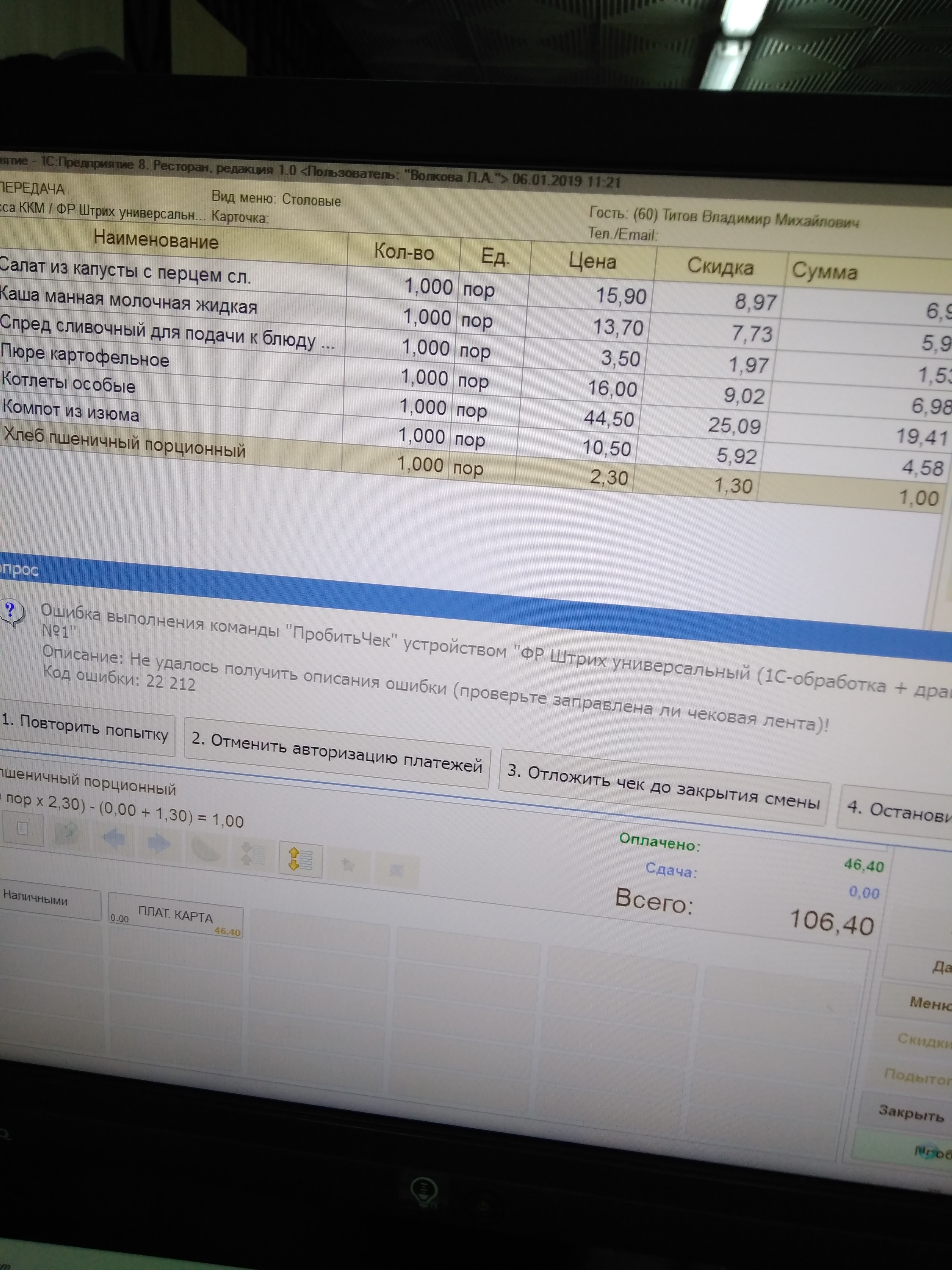952x1270 pixels.
Task: Click the blue right arrow icon
Action: pyautogui.click(x=158, y=843)
